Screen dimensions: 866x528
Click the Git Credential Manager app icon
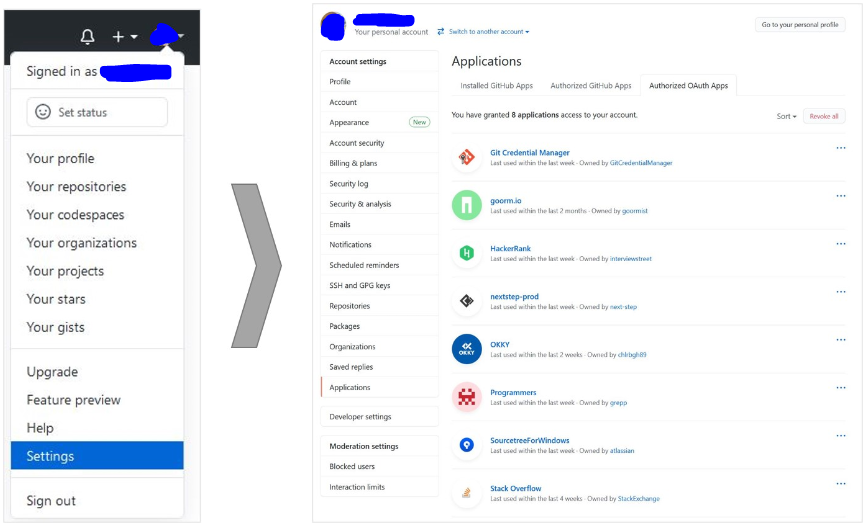467,157
